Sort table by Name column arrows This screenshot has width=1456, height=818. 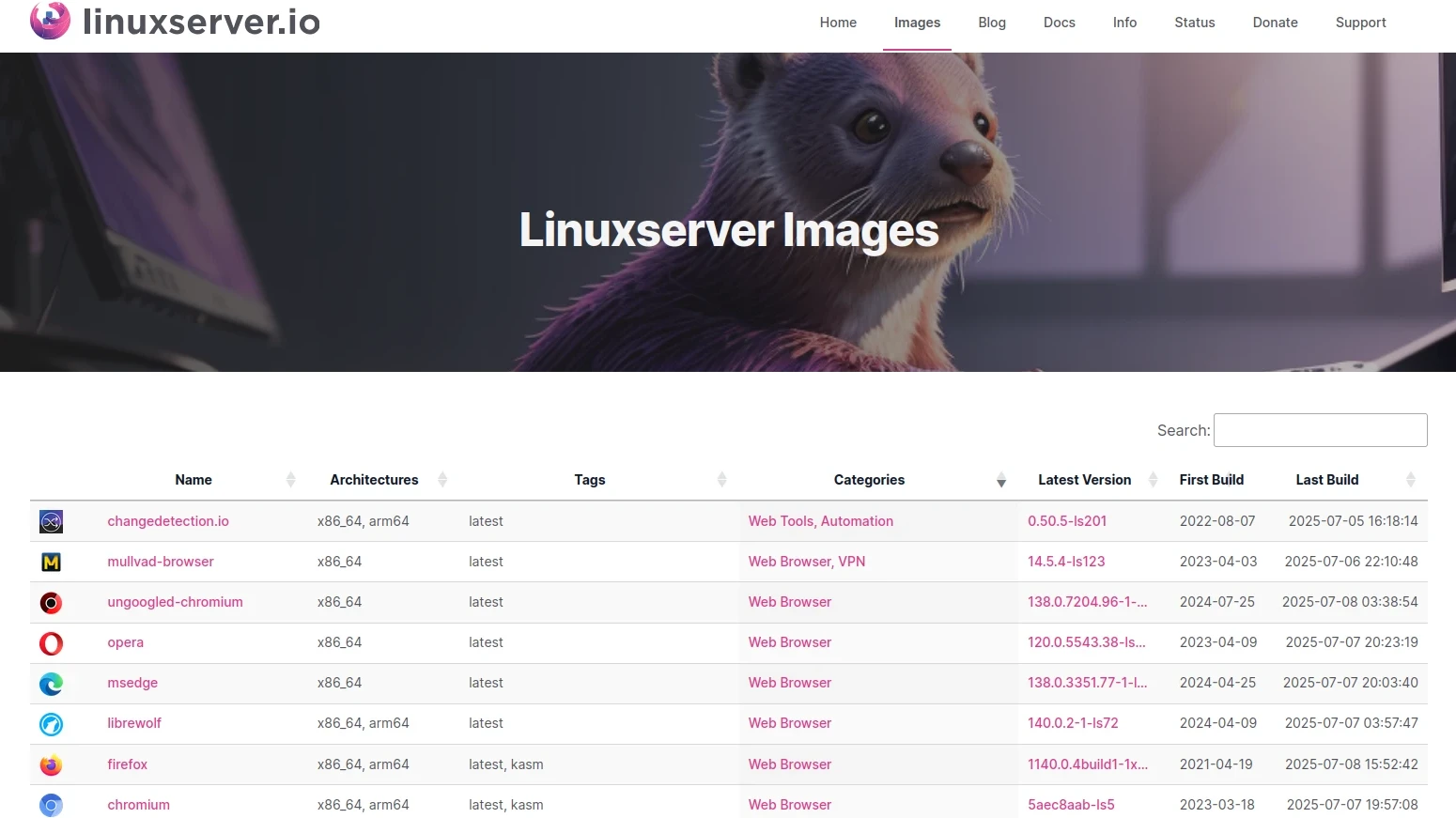click(x=290, y=480)
